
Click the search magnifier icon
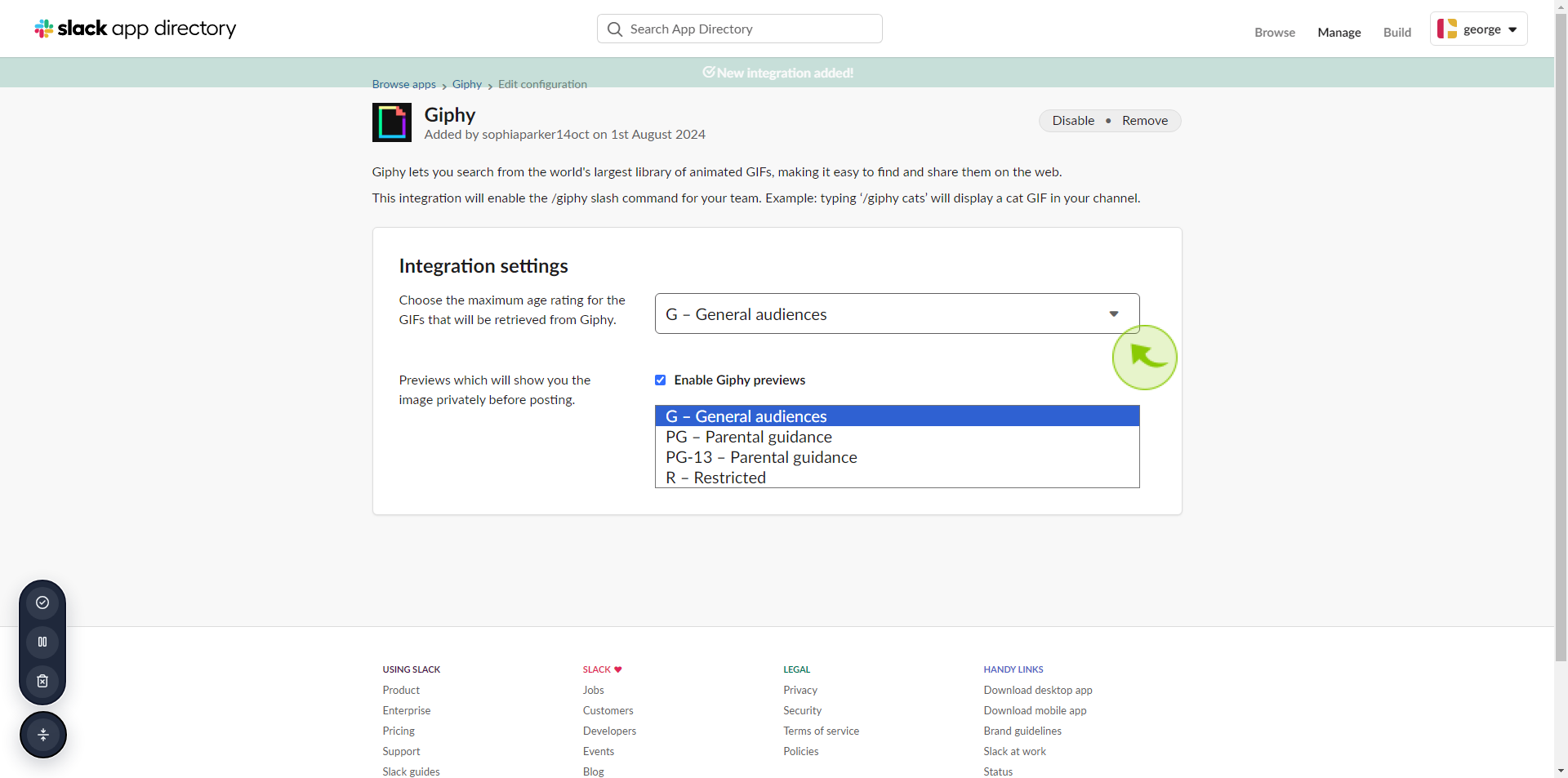[615, 29]
